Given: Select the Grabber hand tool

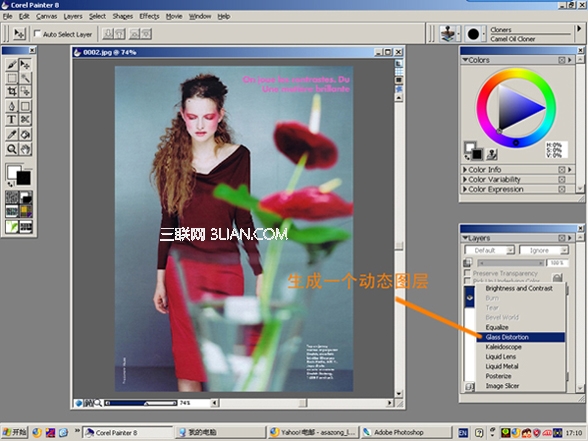Looking at the screenshot, I should point(25,149).
